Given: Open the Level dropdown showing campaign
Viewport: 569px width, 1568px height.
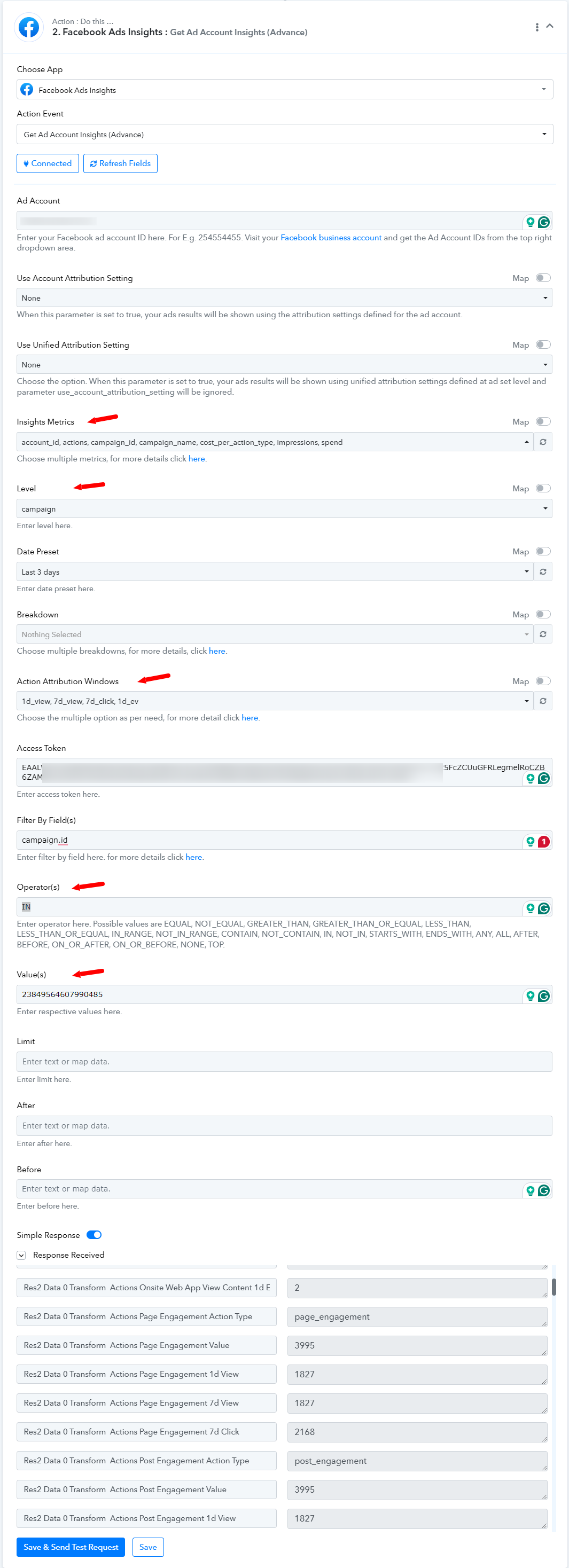Looking at the screenshot, I should pyautogui.click(x=284, y=508).
